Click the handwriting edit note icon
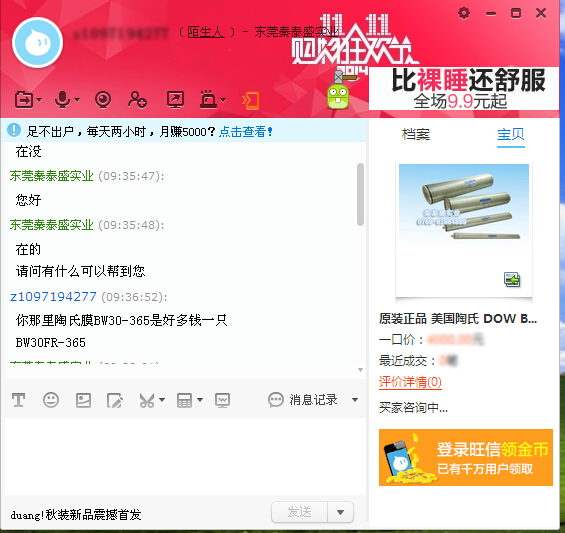Image resolution: width=565 pixels, height=533 pixels. tap(115, 400)
